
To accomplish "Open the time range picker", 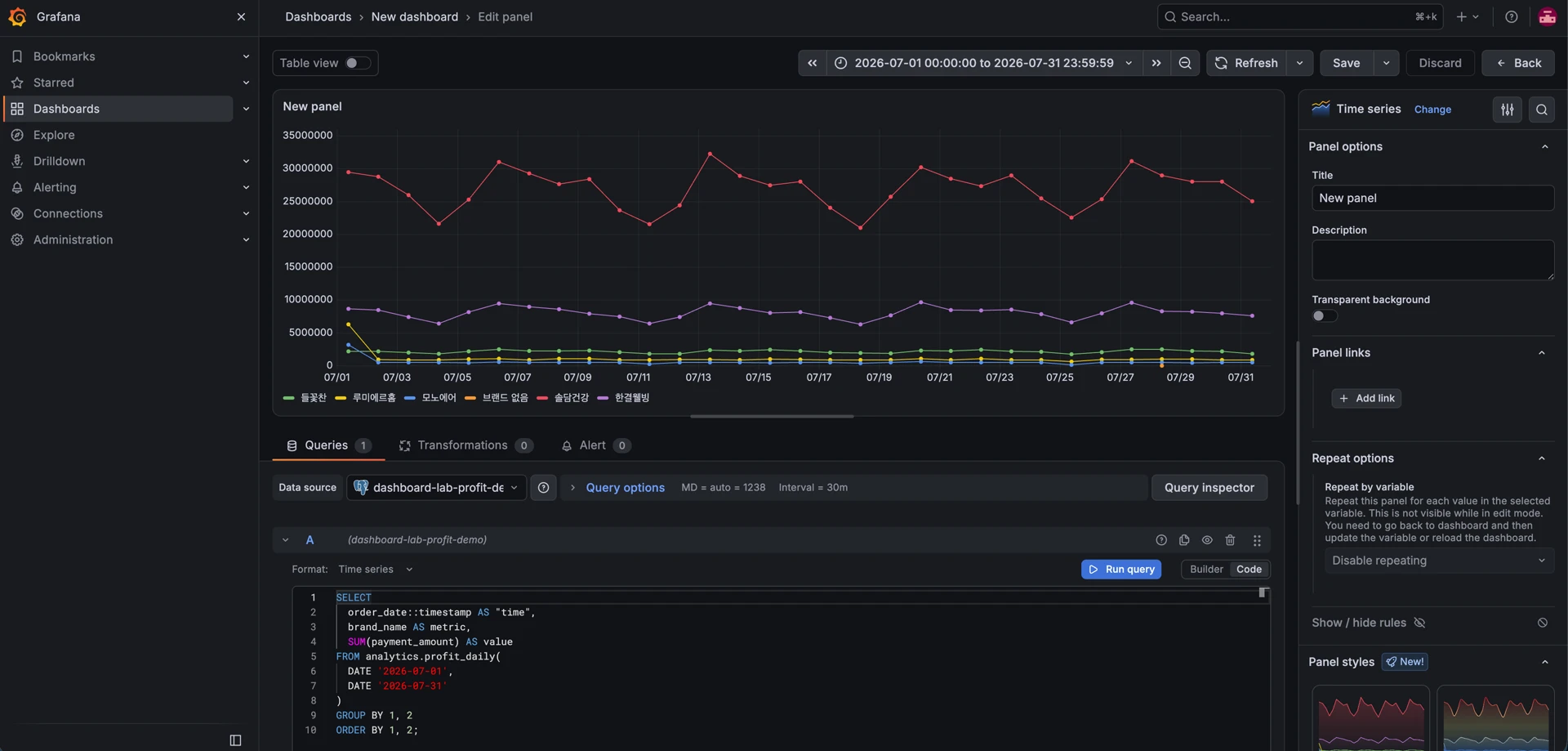I will point(983,63).
